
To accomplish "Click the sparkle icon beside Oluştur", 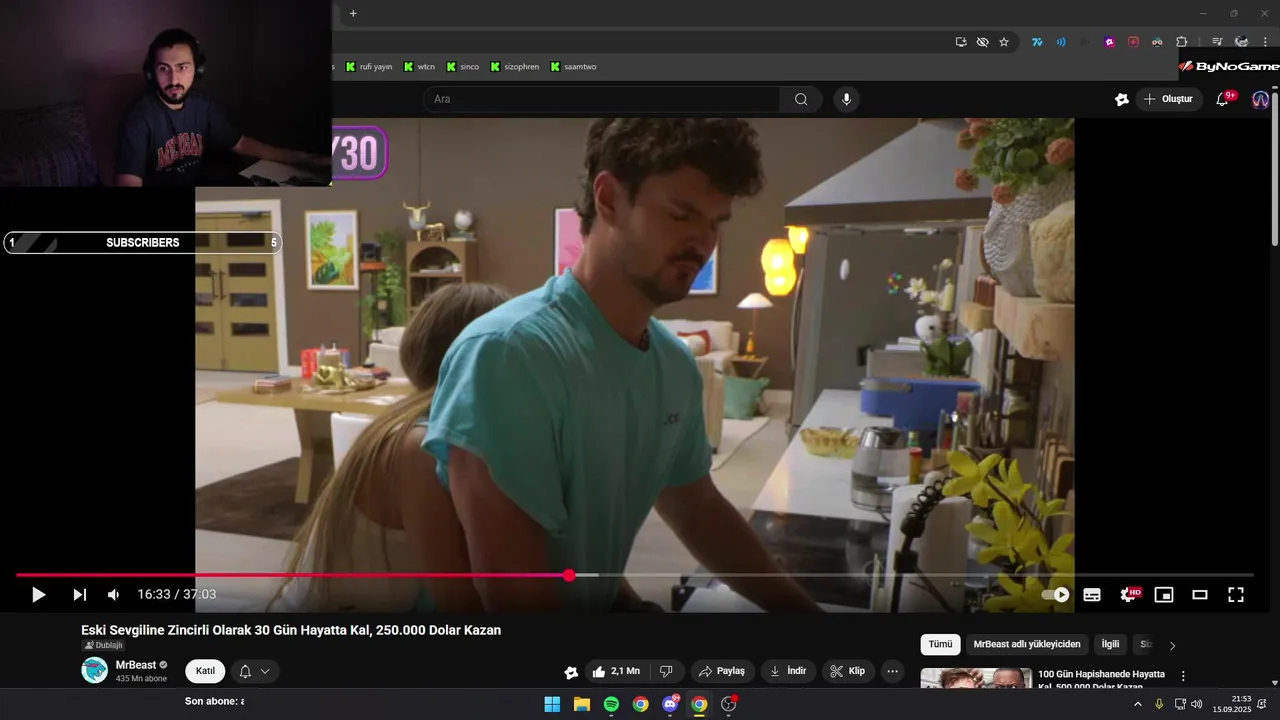I will pos(1122,99).
